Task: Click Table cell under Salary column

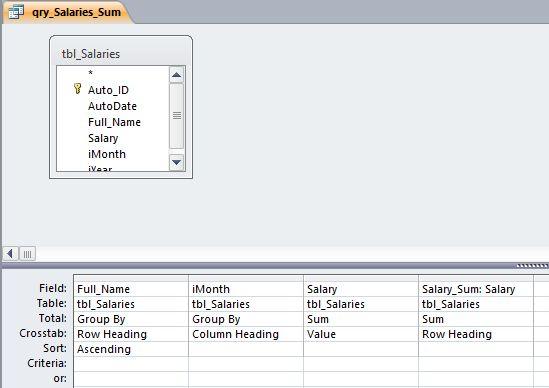Action: (361, 304)
